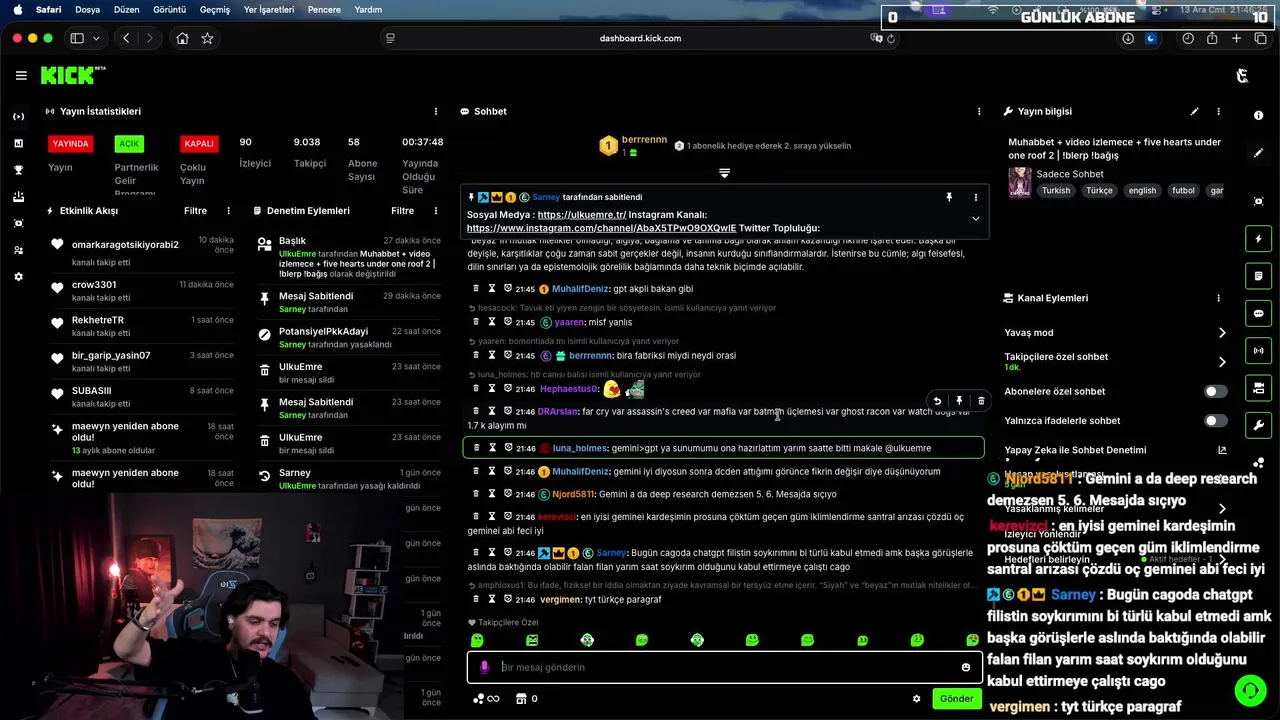Click the pencil icon in right rail
Image resolution: width=1280 pixels, height=720 pixels.
coord(1259,153)
